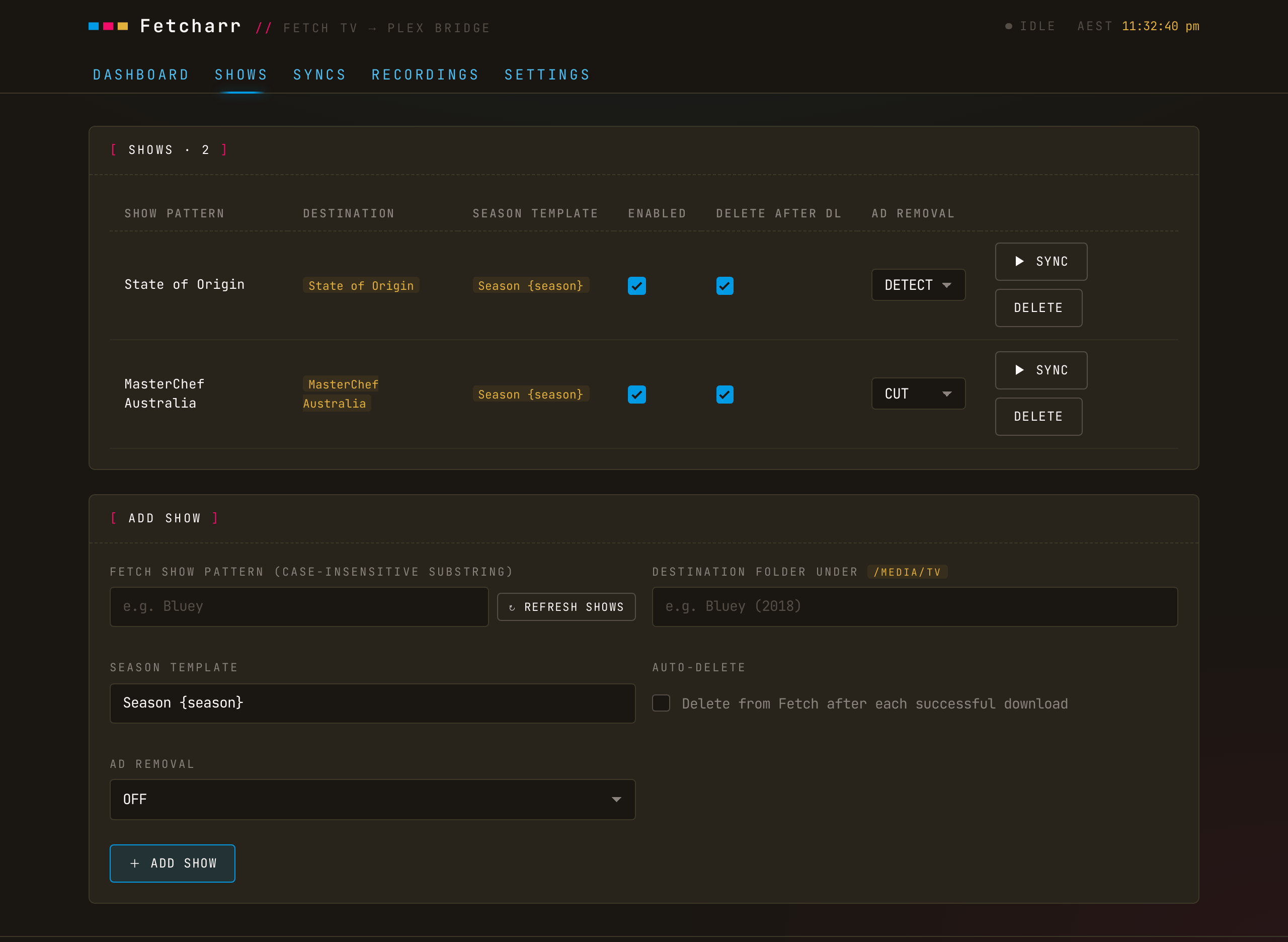Toggle Enabled checkbox for MasterChef Australia

637,395
